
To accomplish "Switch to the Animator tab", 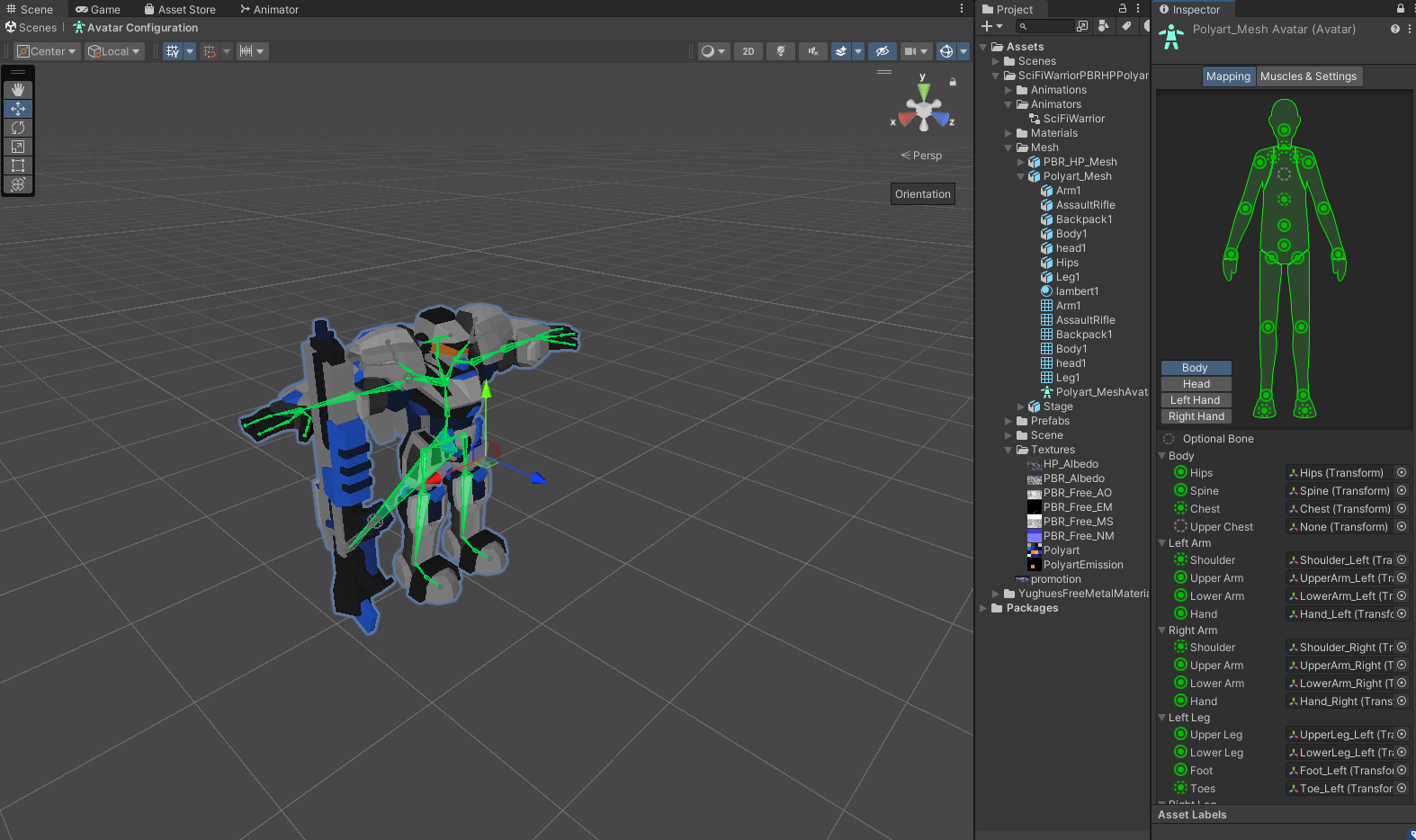I will point(269,9).
